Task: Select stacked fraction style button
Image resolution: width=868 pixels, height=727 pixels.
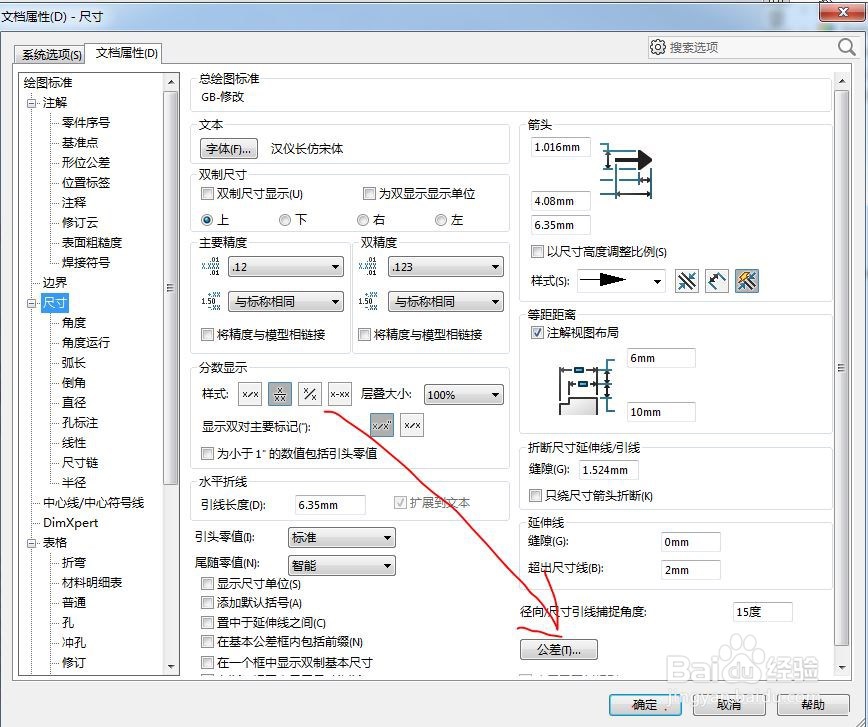Action: pos(280,394)
